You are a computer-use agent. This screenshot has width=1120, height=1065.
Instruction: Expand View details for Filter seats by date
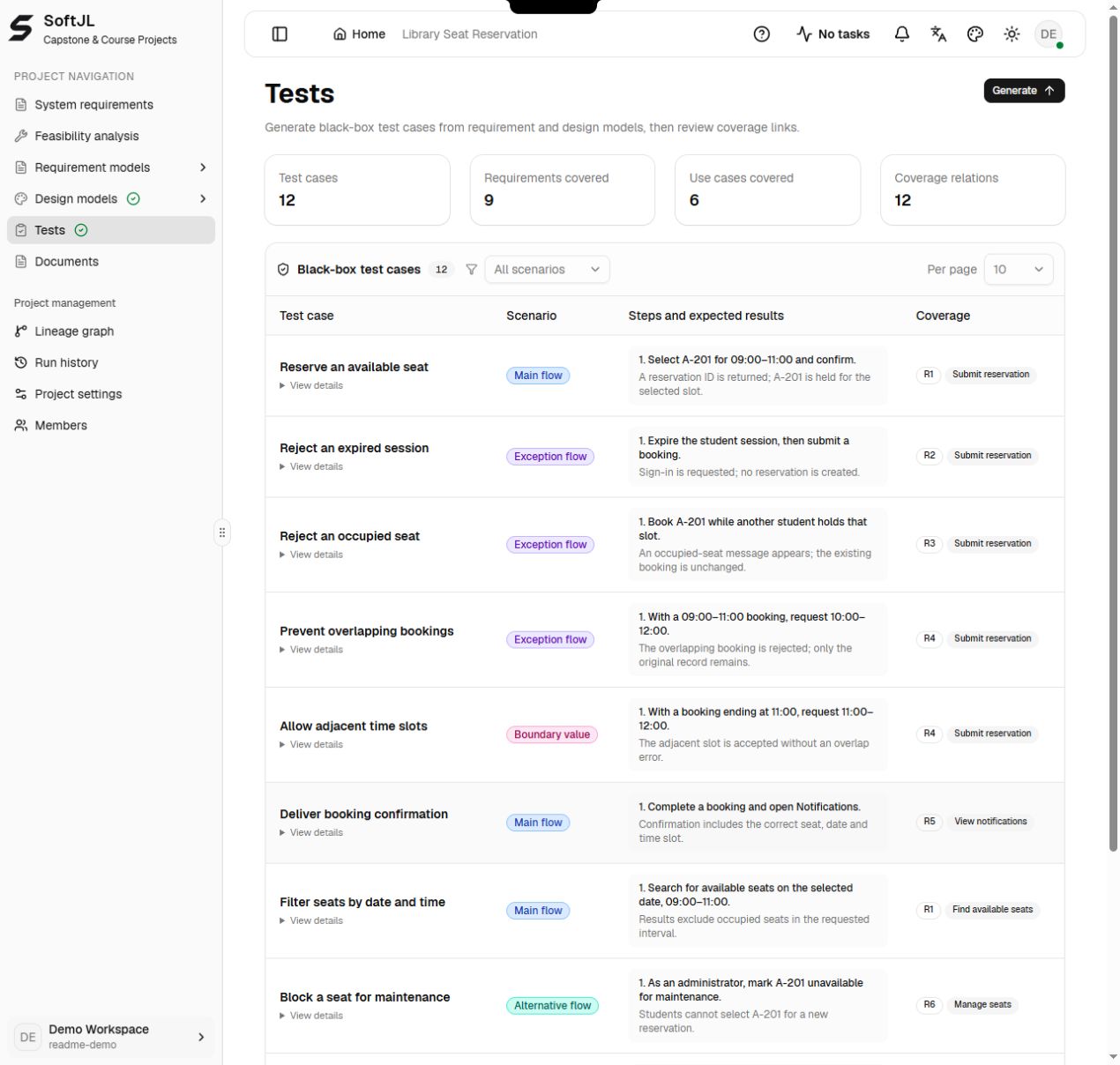point(311,920)
